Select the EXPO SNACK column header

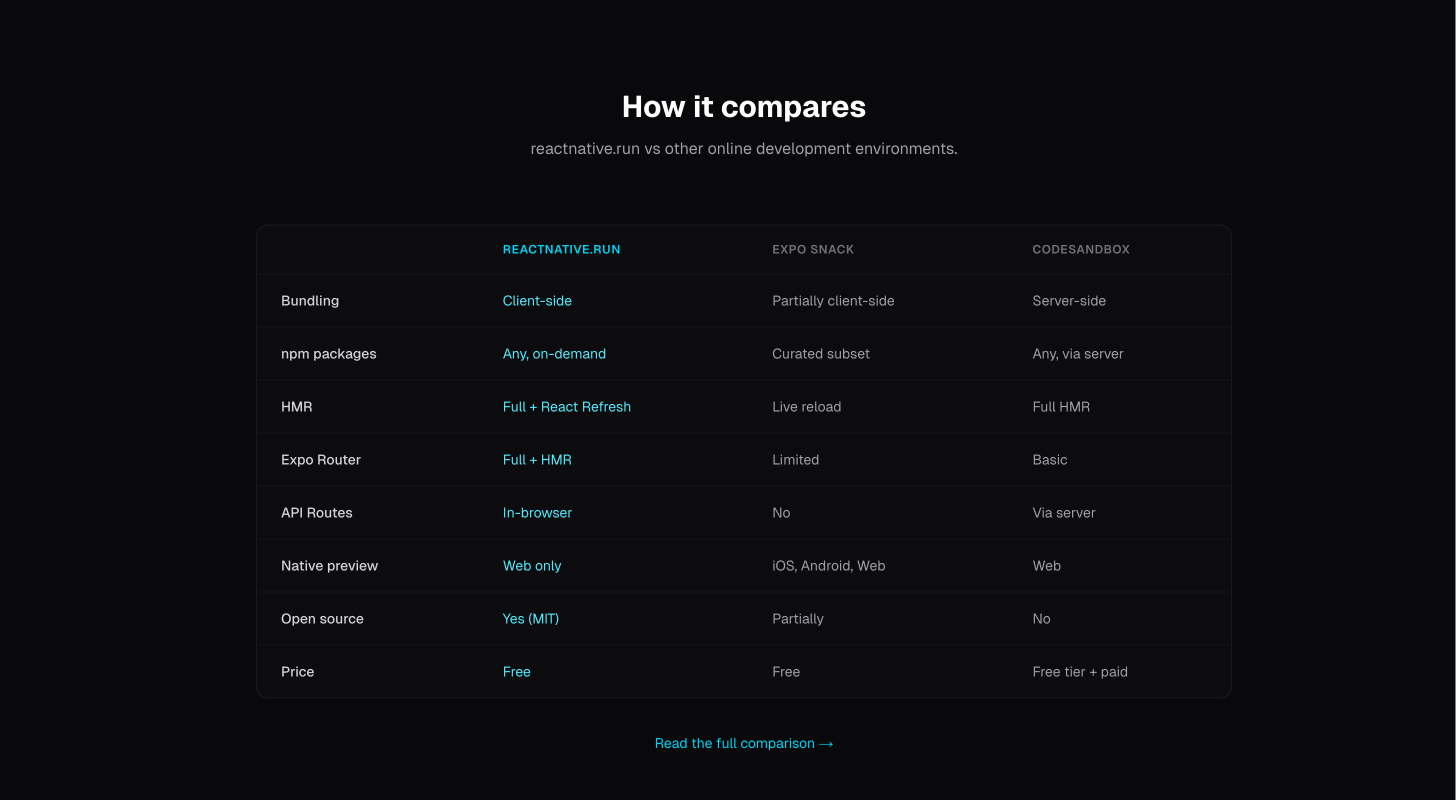click(813, 249)
